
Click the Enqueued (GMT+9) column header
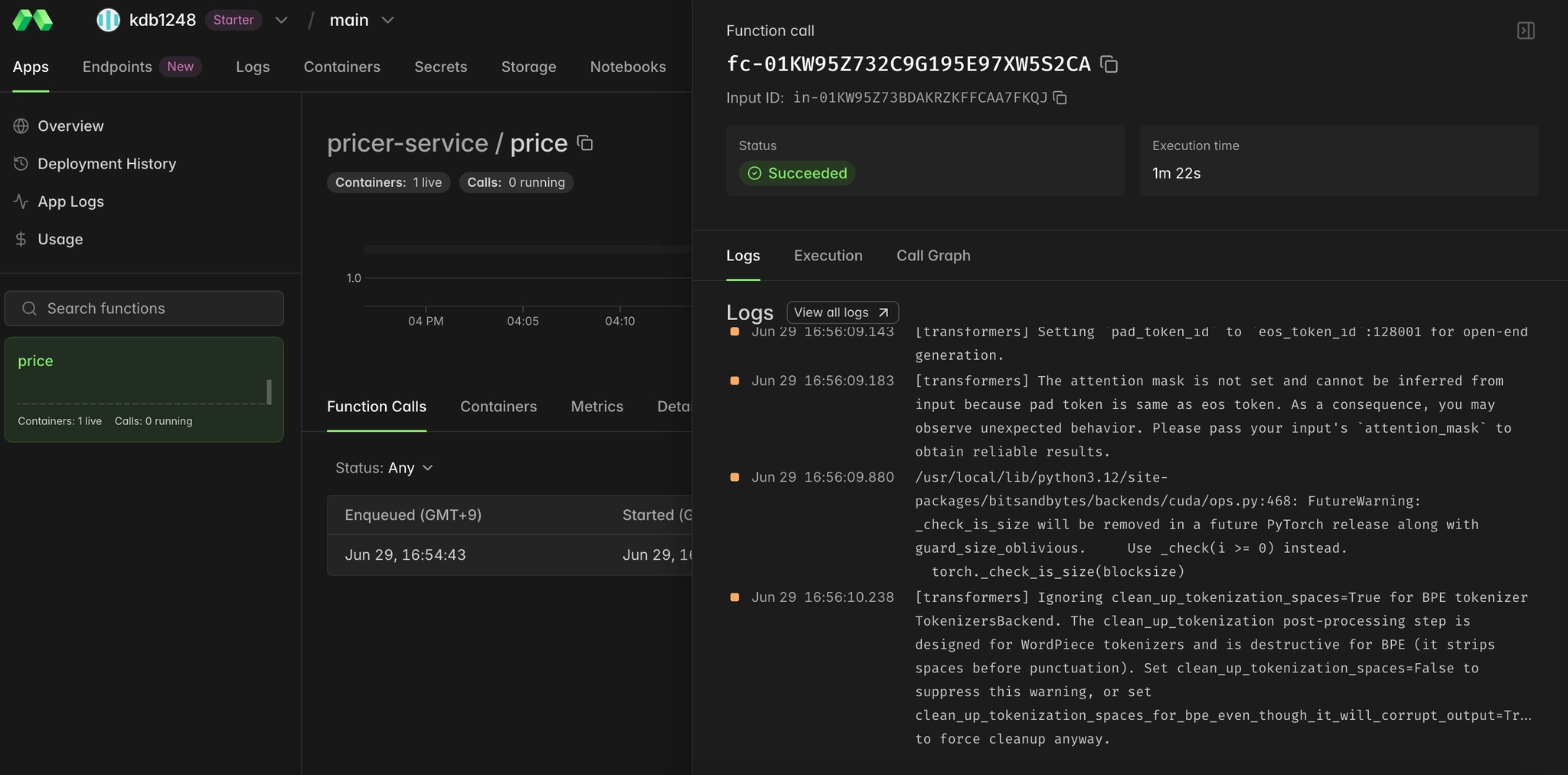point(413,515)
